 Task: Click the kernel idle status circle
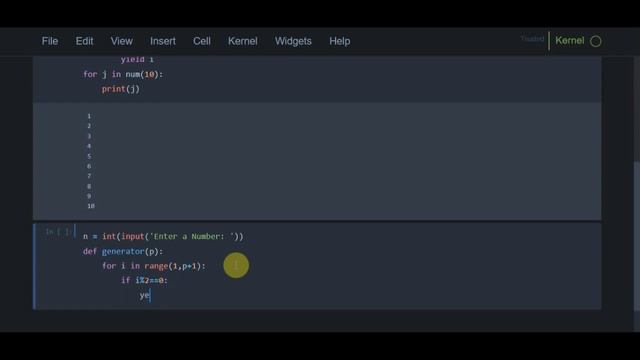pos(596,41)
